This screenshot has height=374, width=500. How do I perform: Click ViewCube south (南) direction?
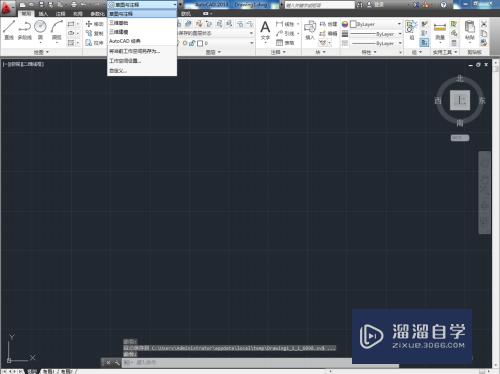[x=460, y=123]
